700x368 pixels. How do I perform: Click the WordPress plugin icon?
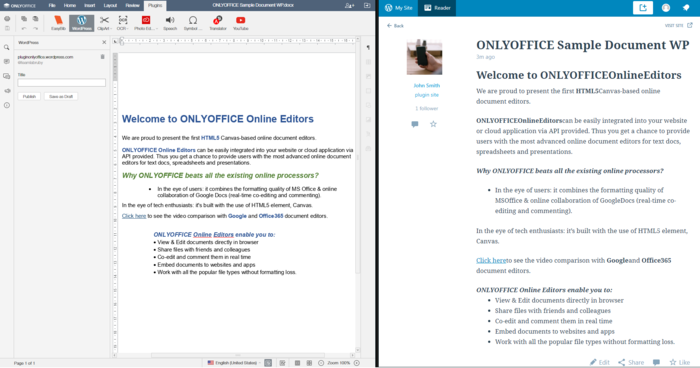82,23
